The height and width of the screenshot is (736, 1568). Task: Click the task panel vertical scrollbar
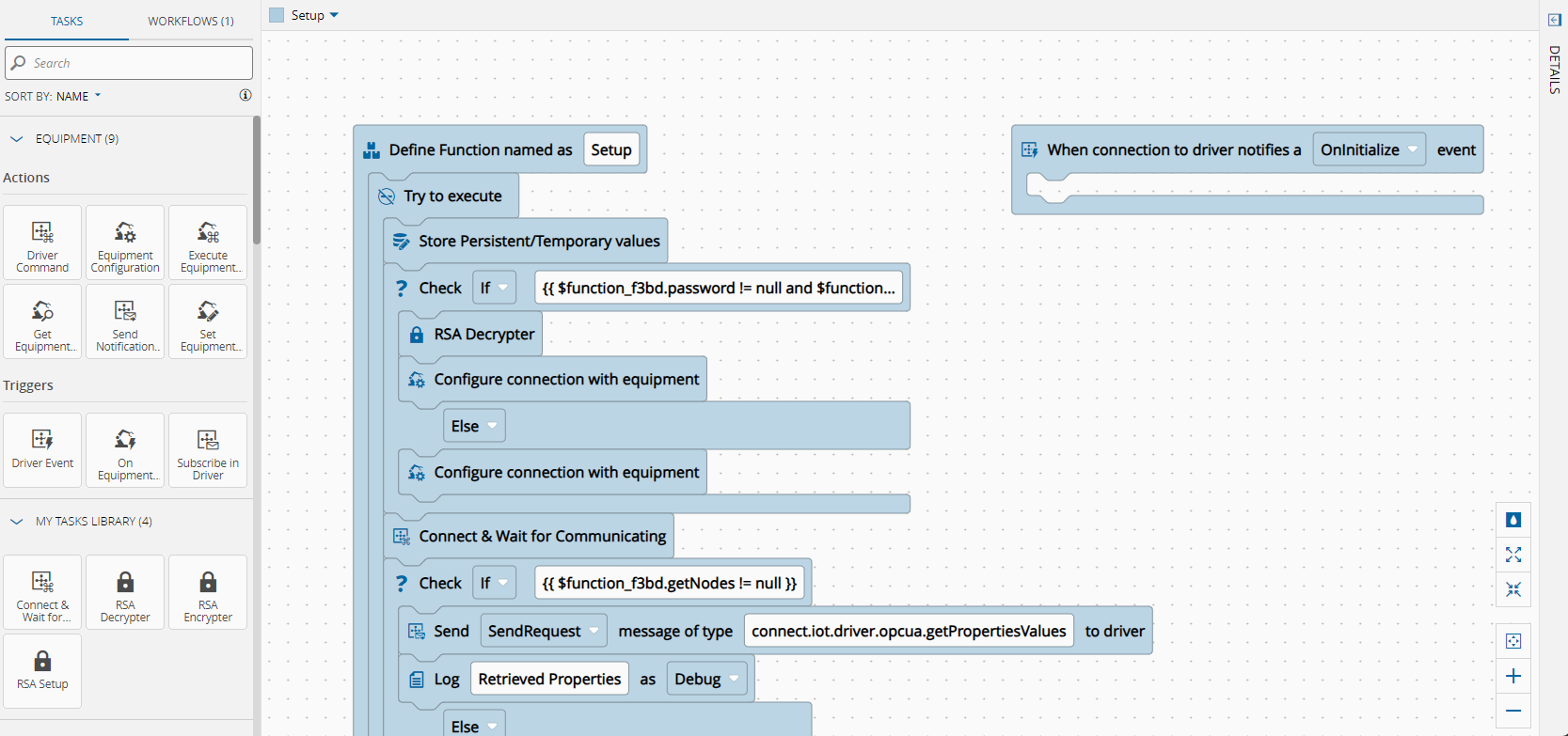tap(257, 179)
